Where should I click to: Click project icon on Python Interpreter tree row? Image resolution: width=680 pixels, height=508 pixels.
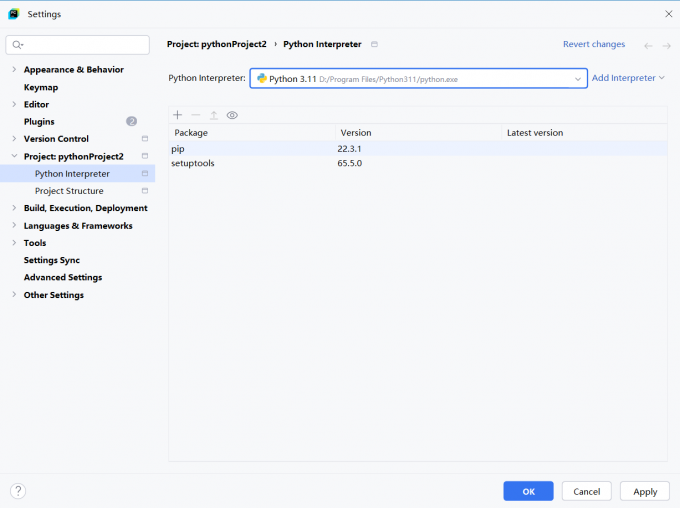point(145,174)
